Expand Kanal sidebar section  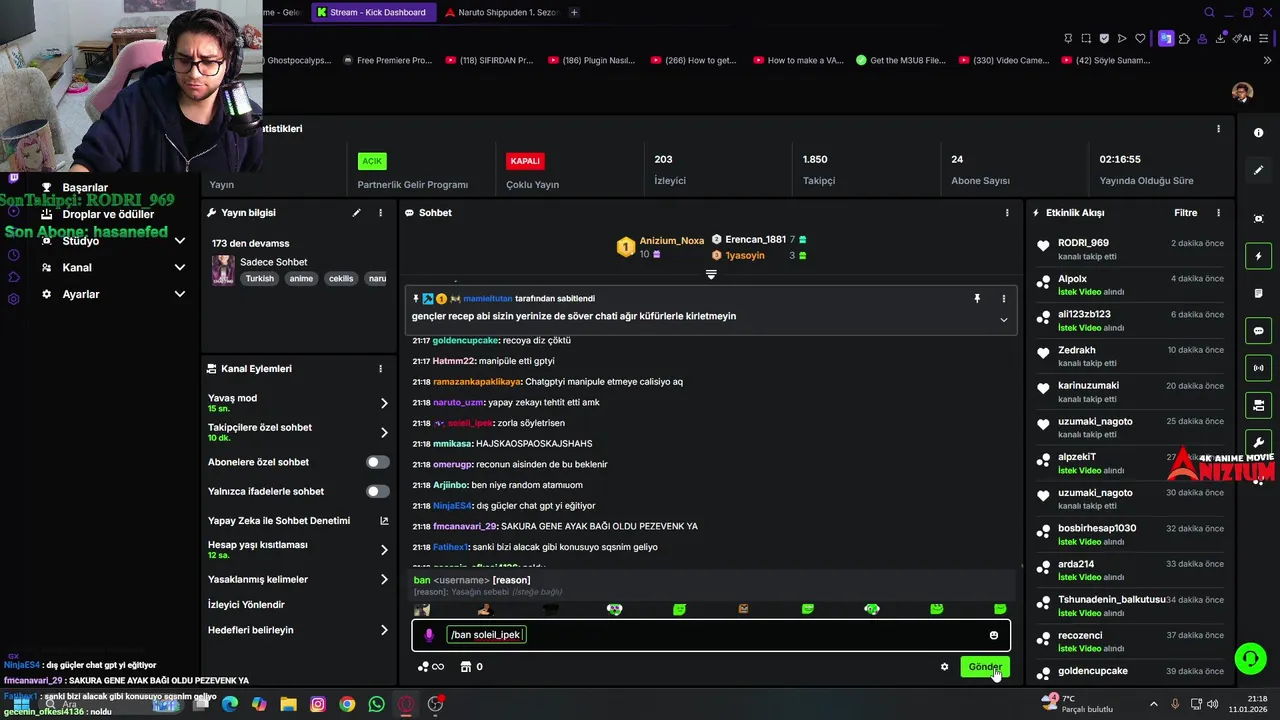pos(180,267)
